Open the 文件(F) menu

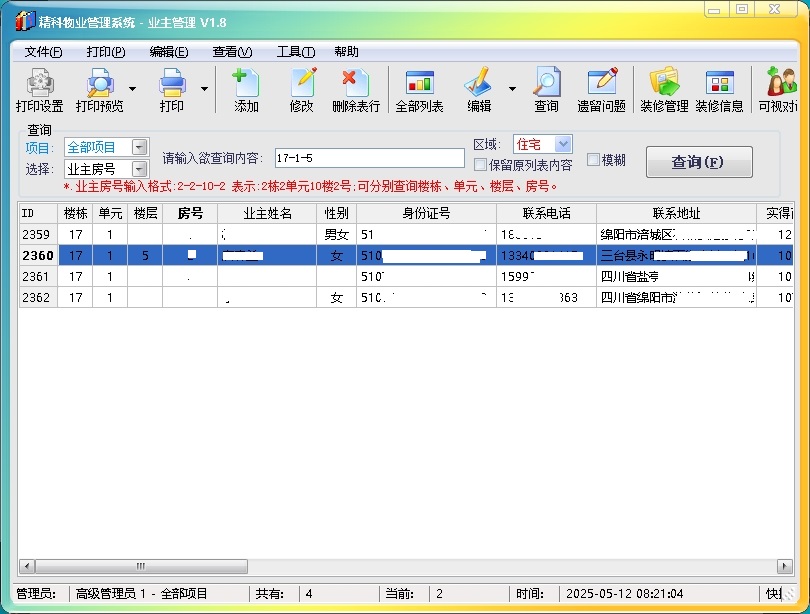click(43, 52)
